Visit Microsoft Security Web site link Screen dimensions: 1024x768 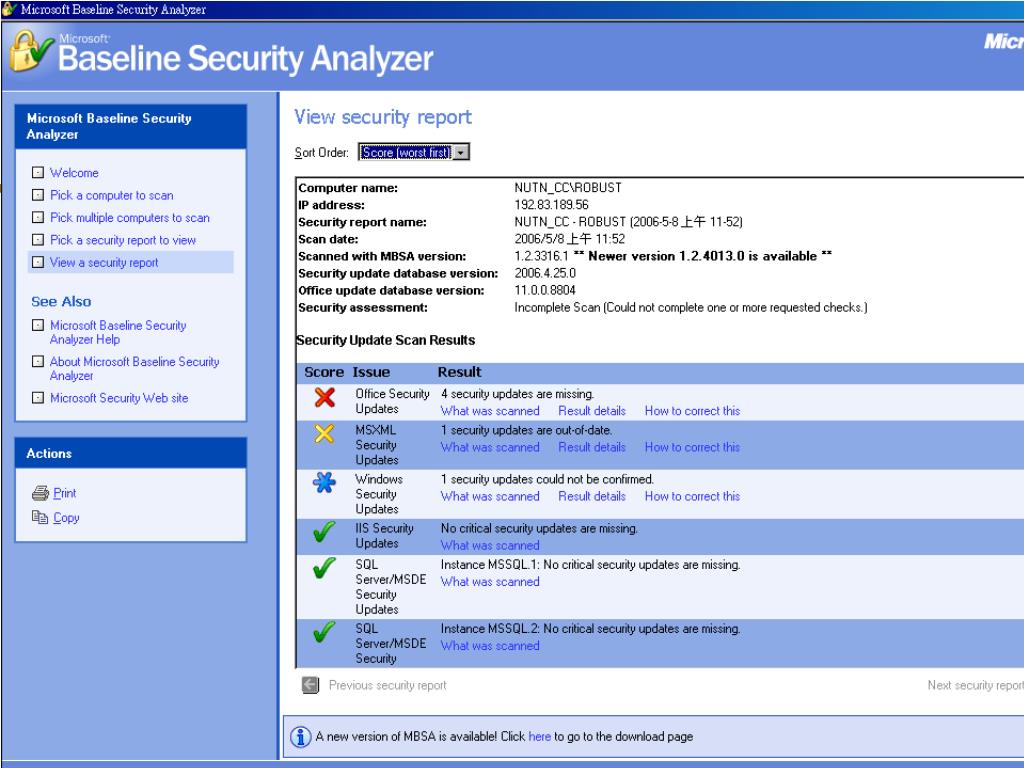119,398
